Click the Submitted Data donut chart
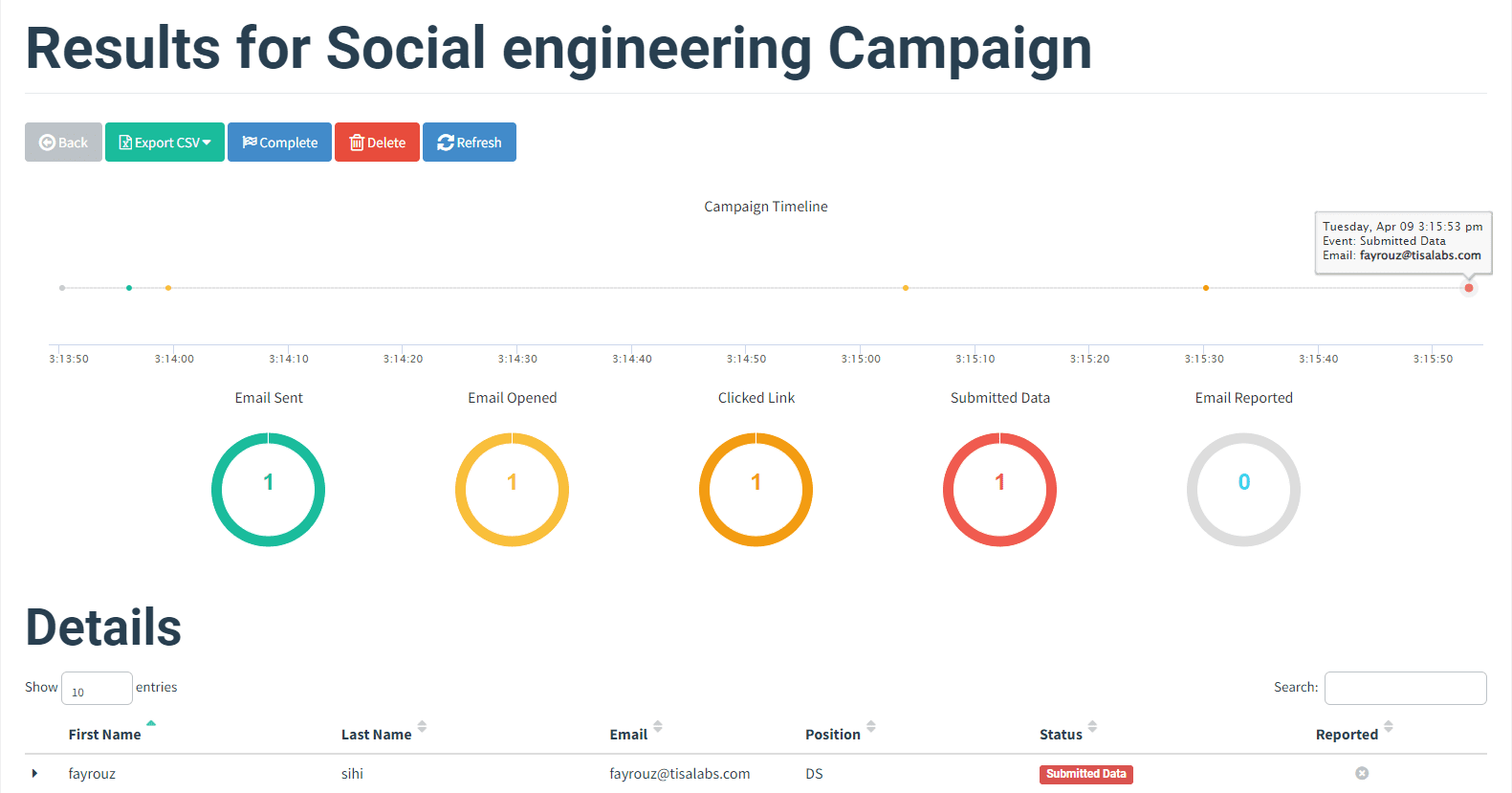 click(1000, 489)
